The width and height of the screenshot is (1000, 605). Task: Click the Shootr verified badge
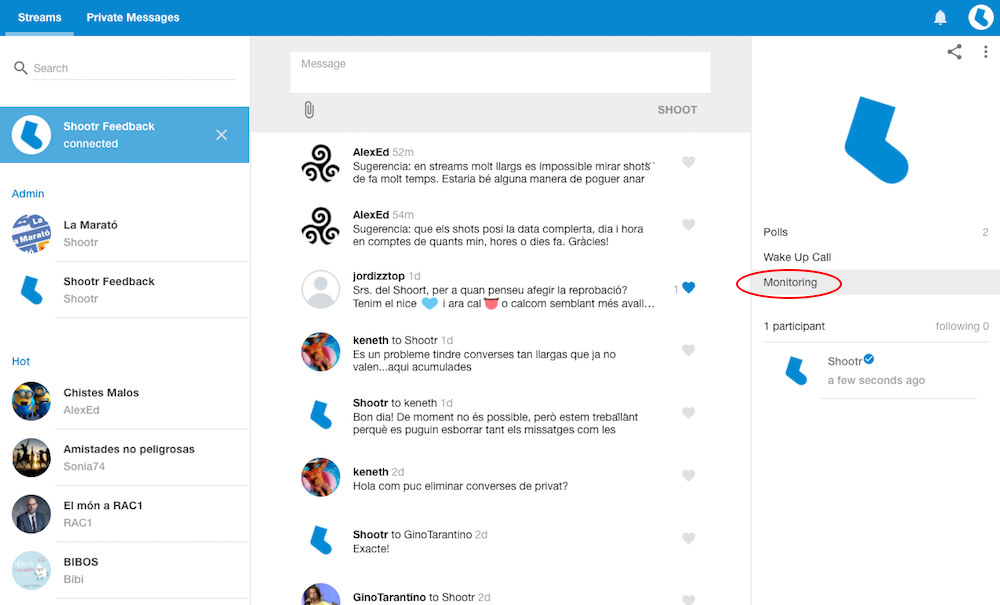[869, 360]
